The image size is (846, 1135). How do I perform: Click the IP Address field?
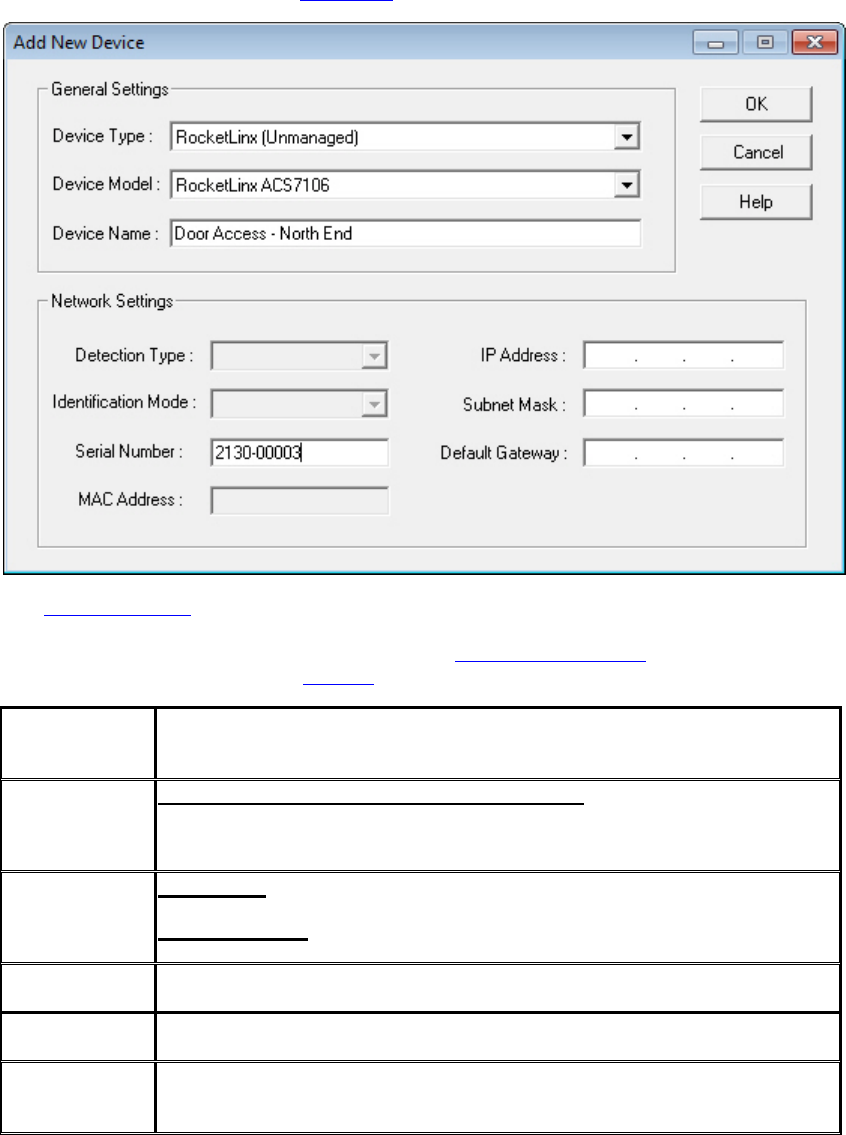(683, 355)
